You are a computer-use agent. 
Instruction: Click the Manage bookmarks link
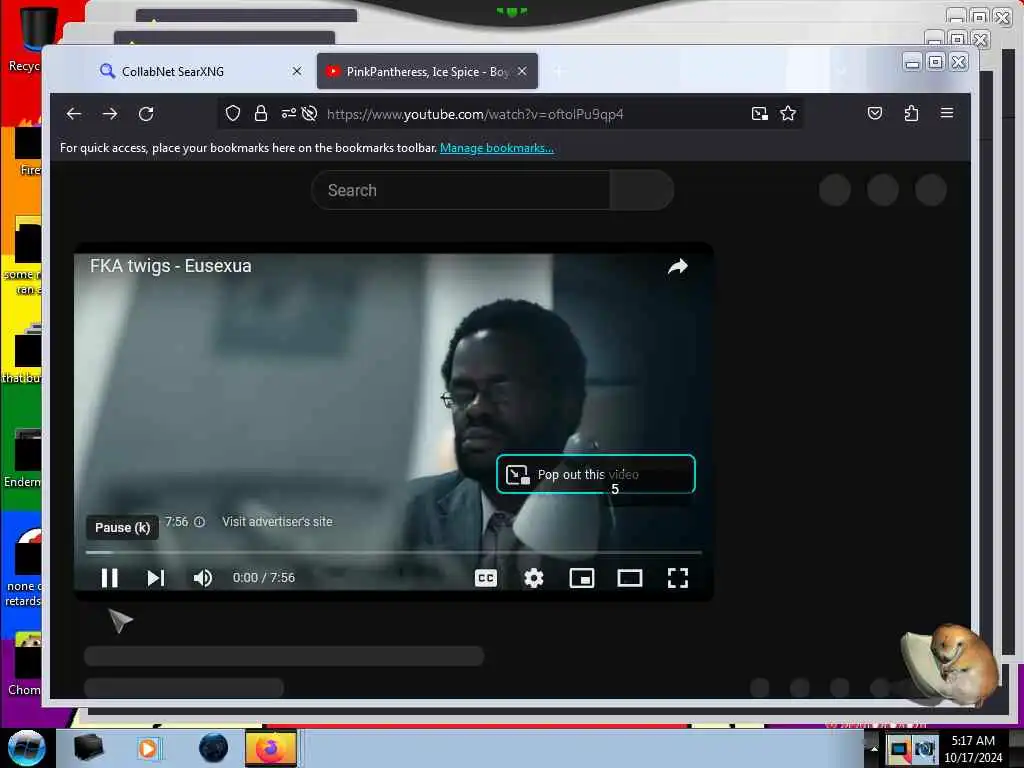(496, 148)
